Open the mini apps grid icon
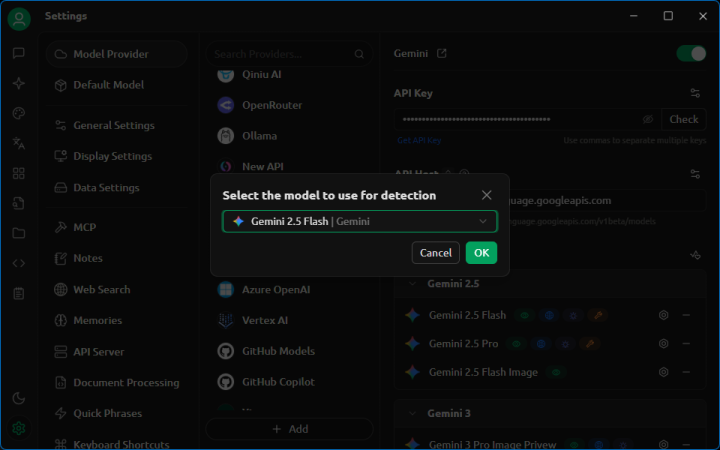Viewport: 720px width, 450px height. pos(18,173)
